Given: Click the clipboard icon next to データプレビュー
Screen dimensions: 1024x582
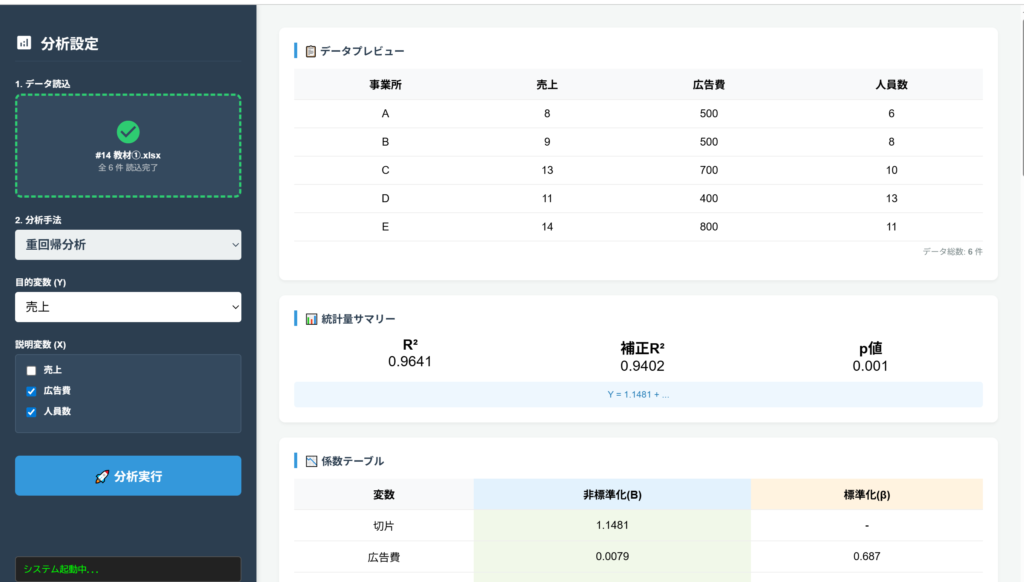Looking at the screenshot, I should click(310, 51).
